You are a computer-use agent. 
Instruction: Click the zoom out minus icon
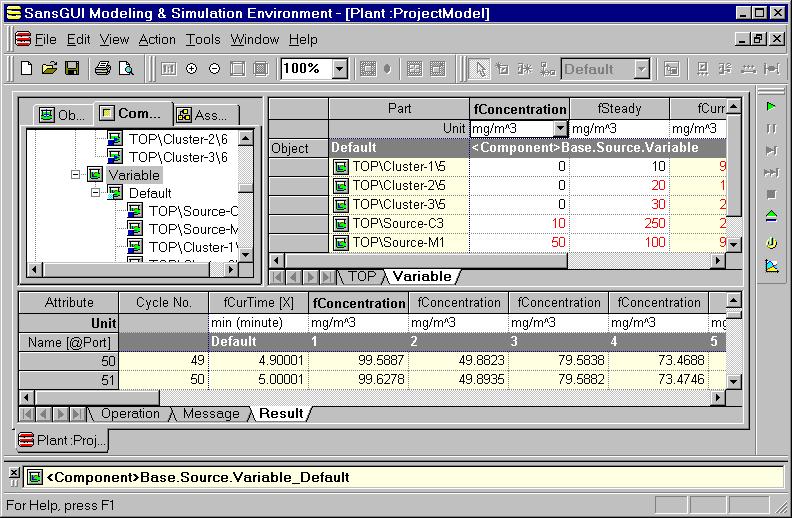[214, 69]
